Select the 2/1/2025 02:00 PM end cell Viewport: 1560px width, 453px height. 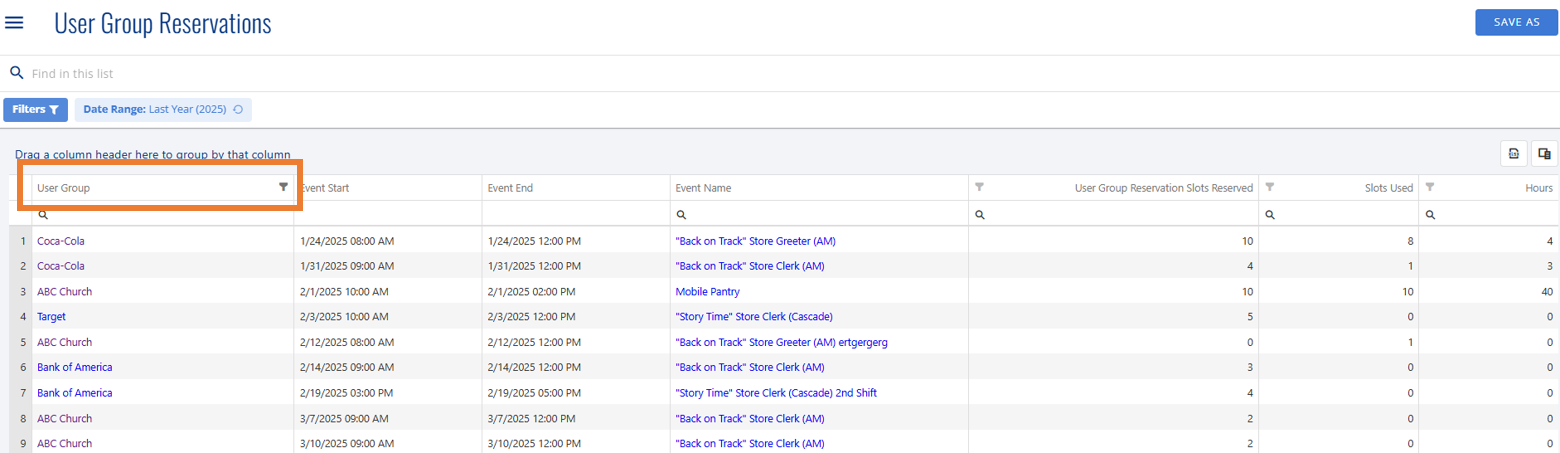[576, 291]
